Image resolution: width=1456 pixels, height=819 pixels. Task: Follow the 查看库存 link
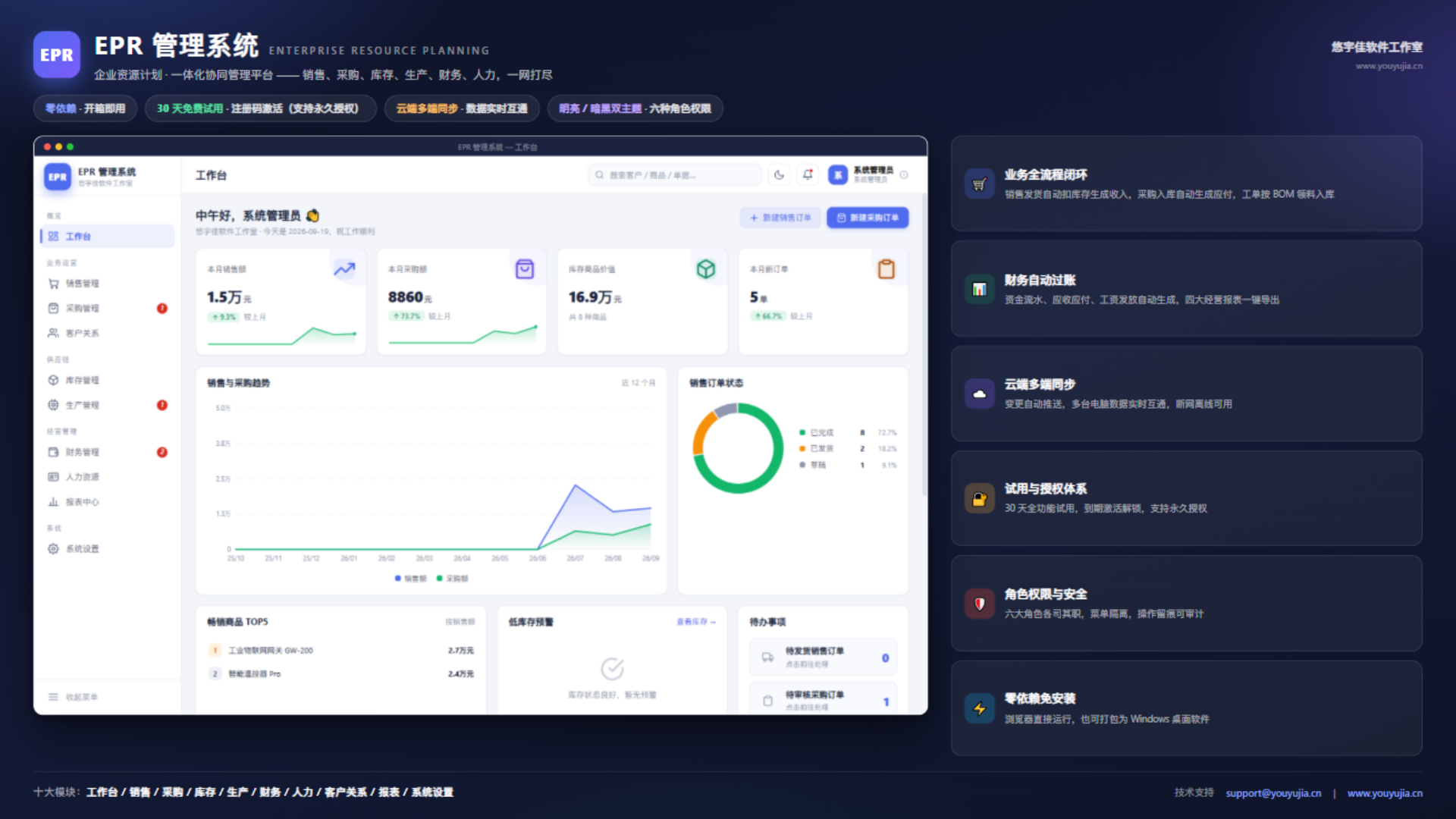pyautogui.click(x=696, y=622)
